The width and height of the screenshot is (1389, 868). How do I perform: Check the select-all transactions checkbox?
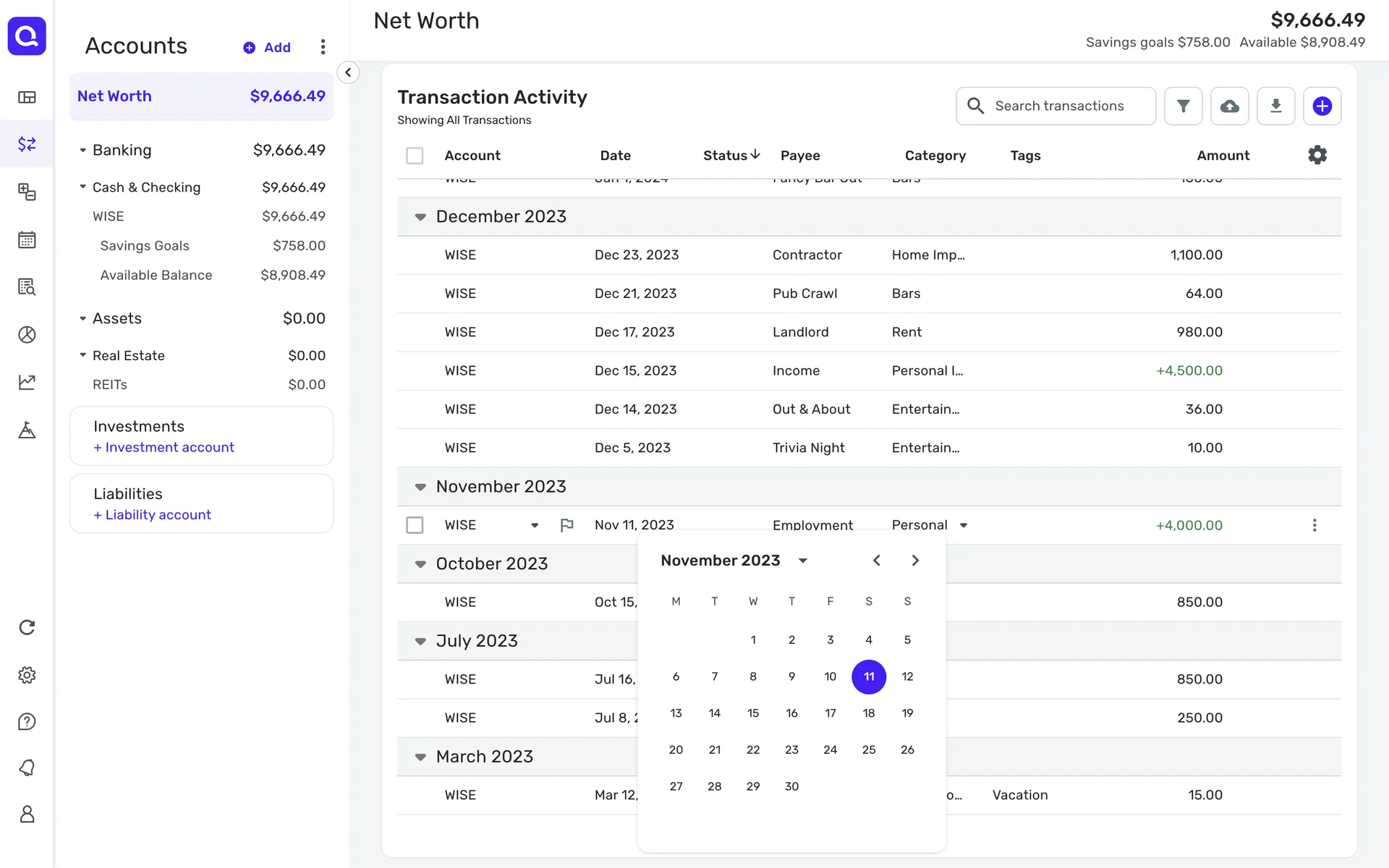tap(415, 156)
